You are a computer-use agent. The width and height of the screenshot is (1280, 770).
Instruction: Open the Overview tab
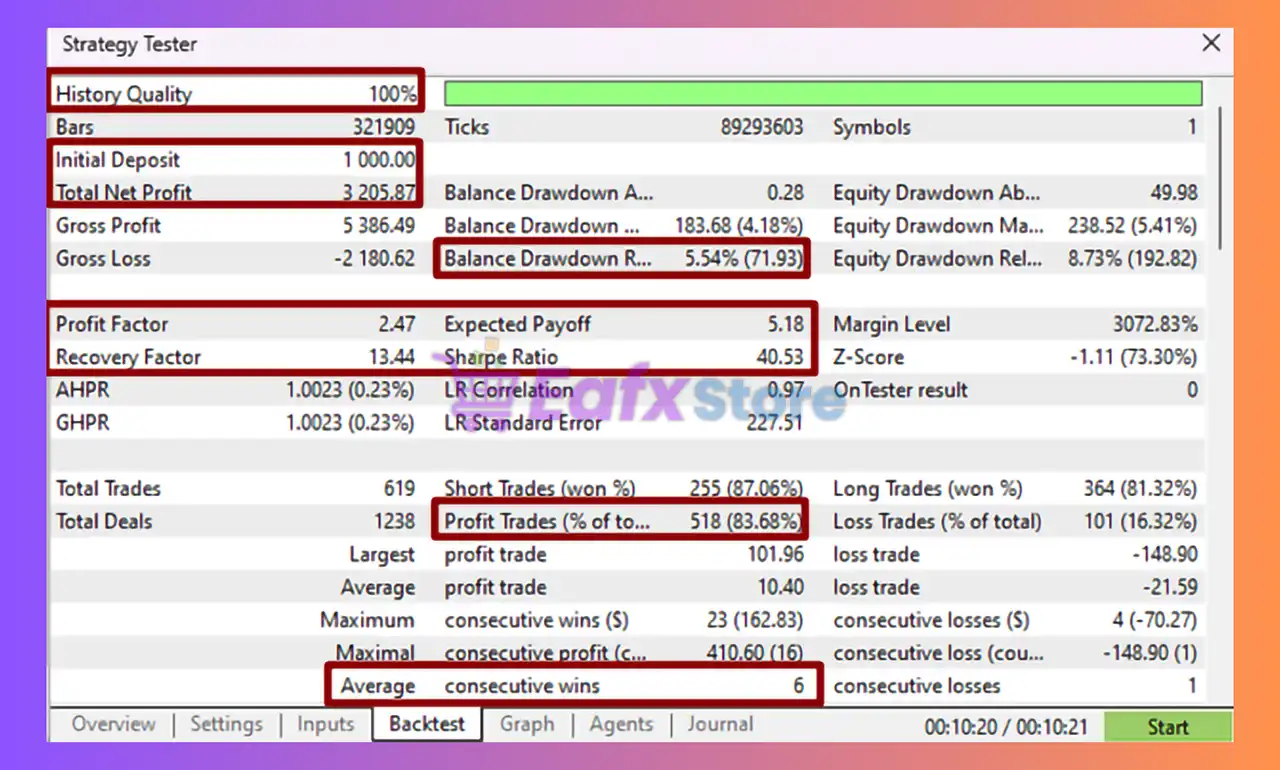[x=113, y=725]
